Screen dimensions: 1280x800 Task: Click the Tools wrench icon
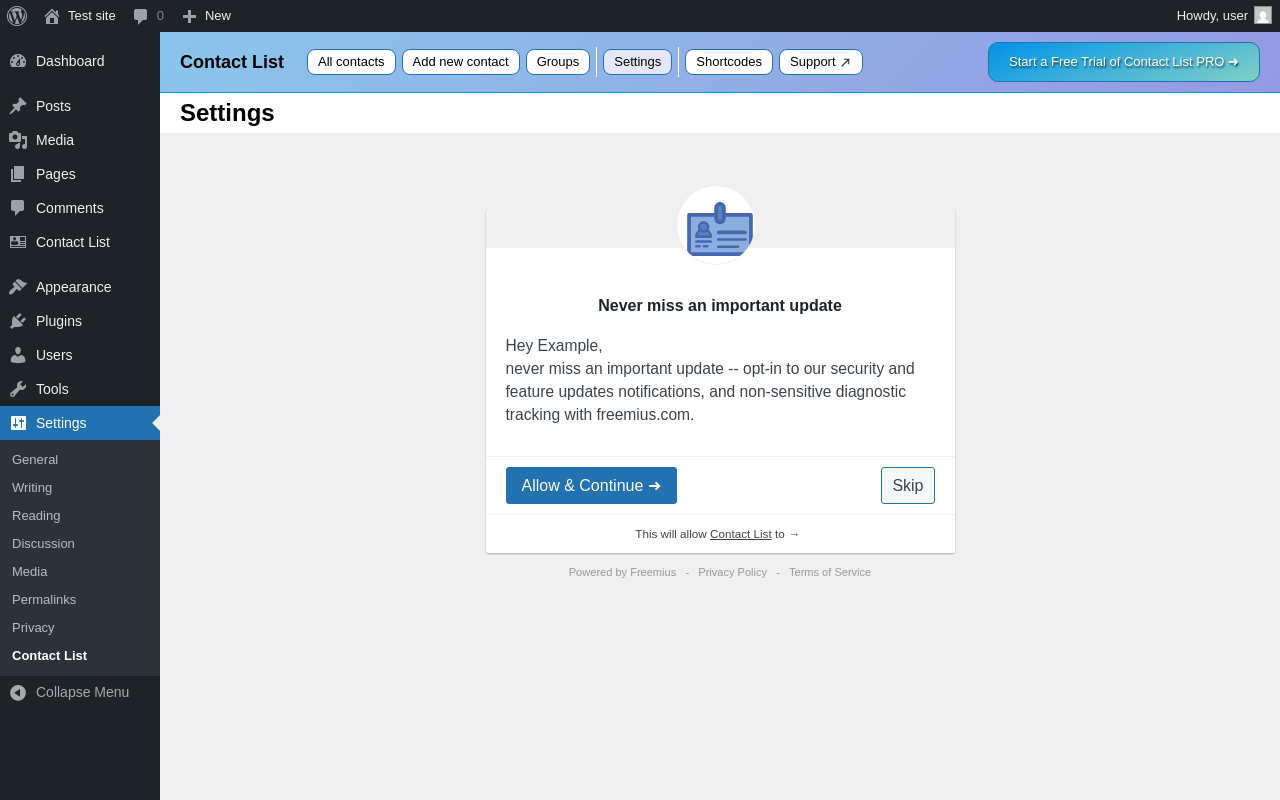tap(18, 389)
